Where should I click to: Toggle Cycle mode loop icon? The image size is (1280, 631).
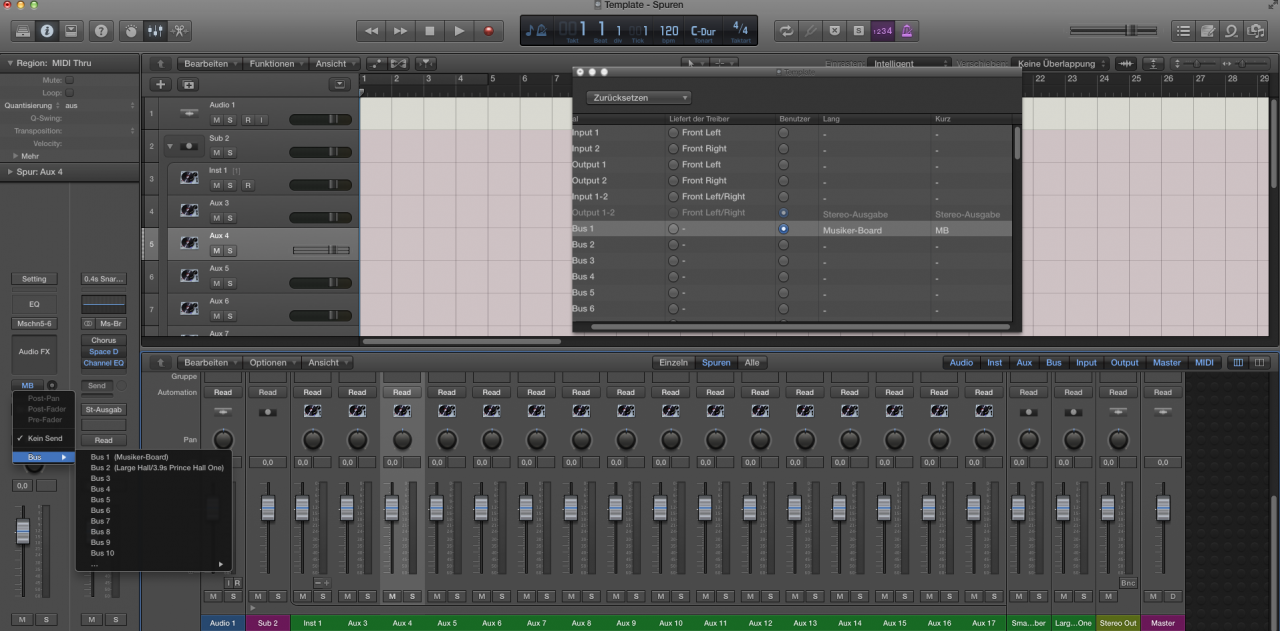pyautogui.click(x=787, y=31)
